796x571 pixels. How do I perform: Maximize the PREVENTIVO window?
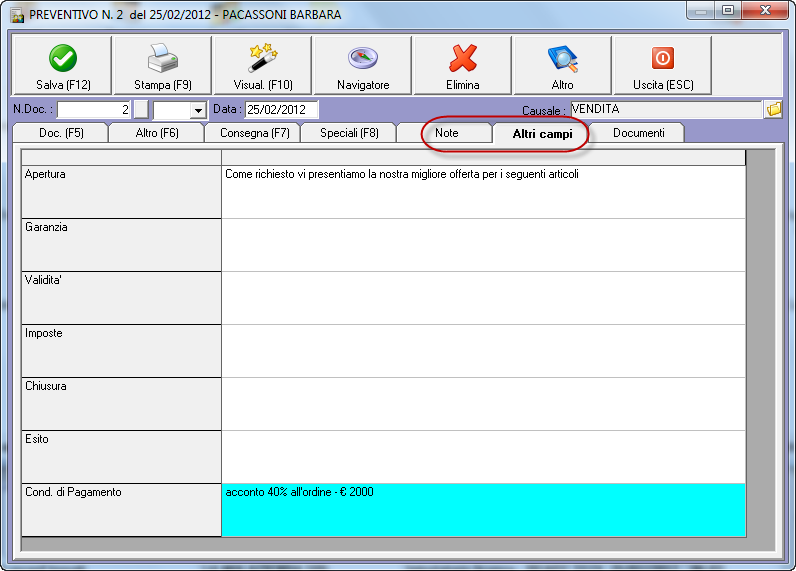click(x=728, y=10)
